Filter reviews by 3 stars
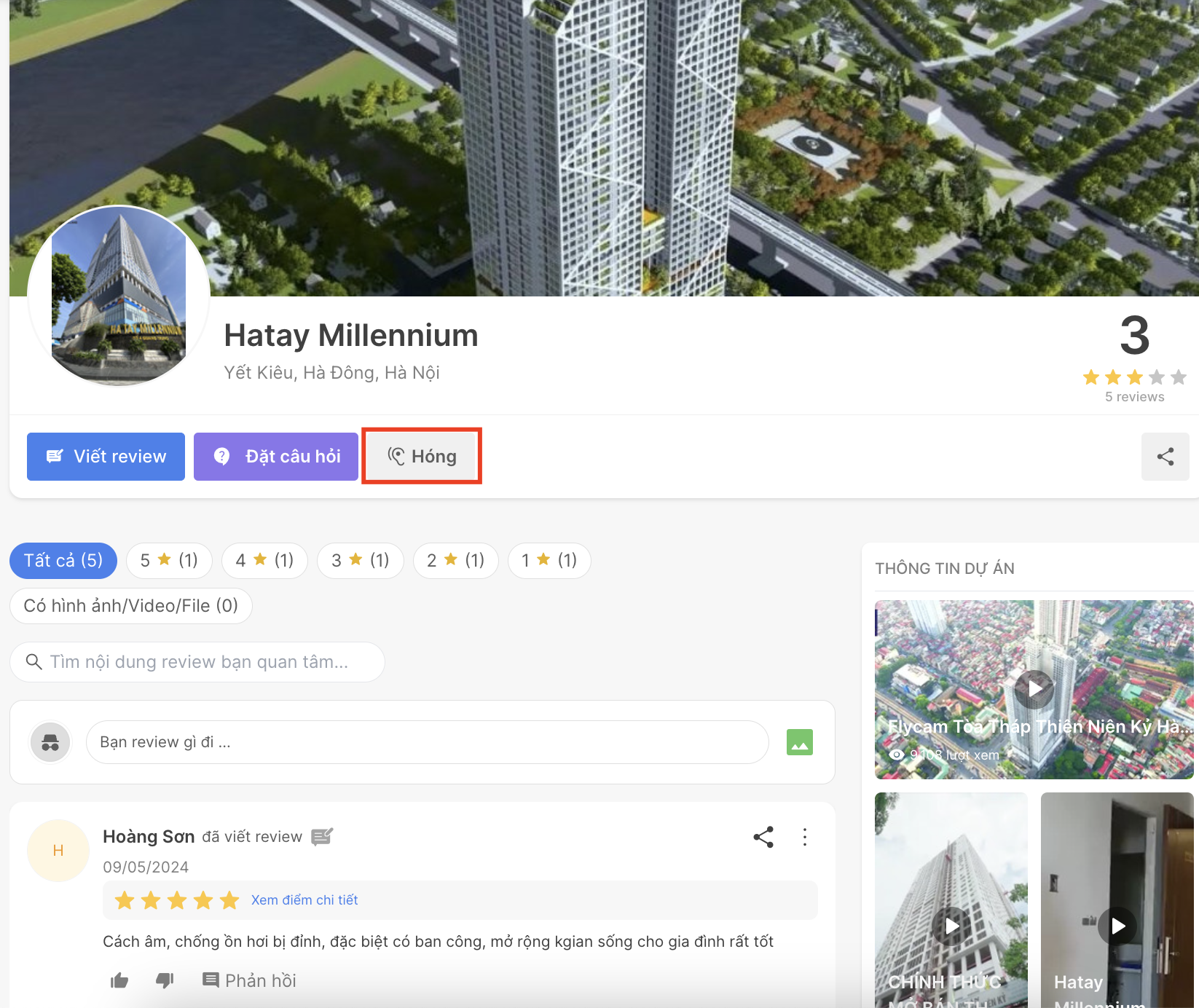 [x=360, y=561]
